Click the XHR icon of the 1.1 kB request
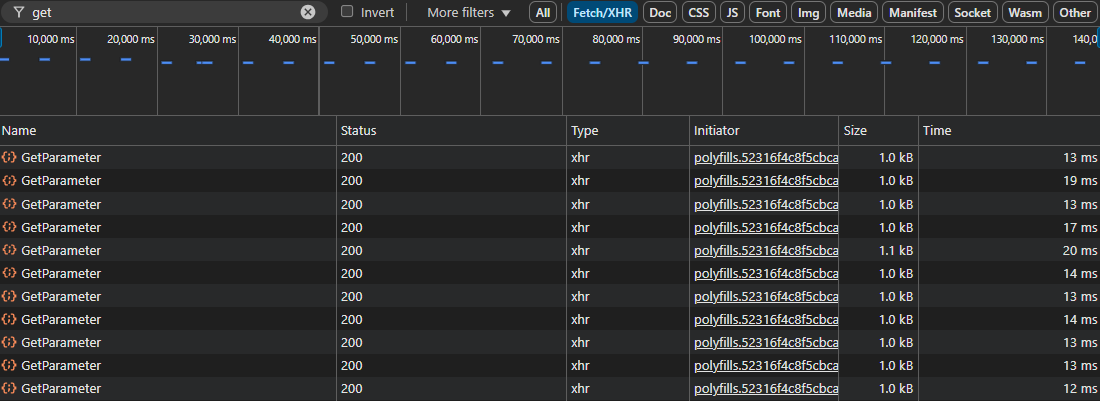 pos(9,250)
